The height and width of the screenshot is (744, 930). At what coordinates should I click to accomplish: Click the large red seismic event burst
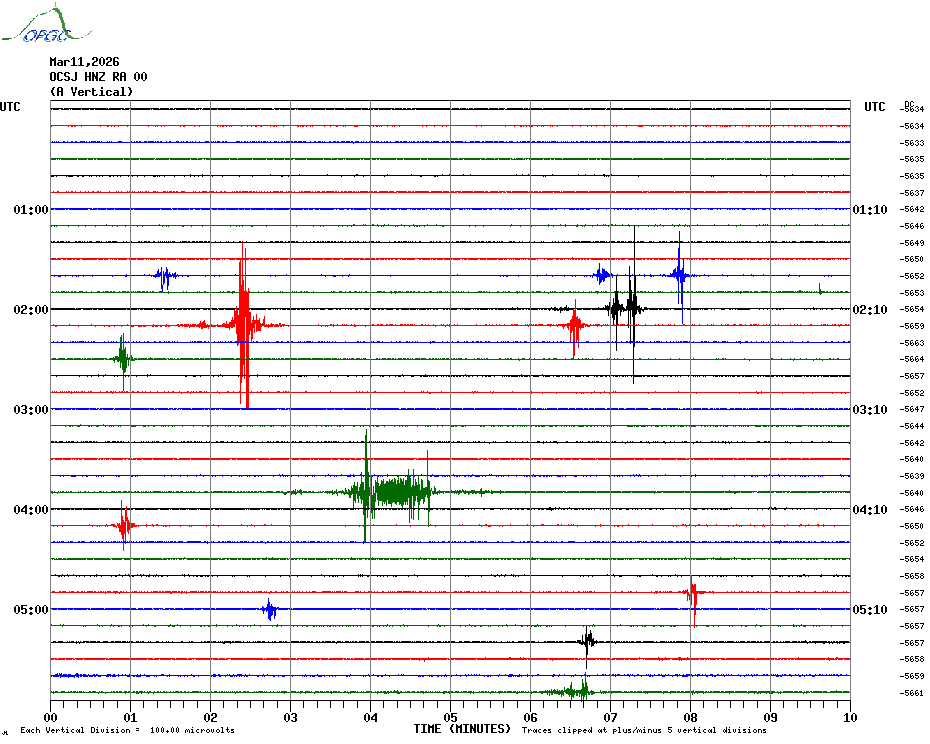pyautogui.click(x=243, y=324)
